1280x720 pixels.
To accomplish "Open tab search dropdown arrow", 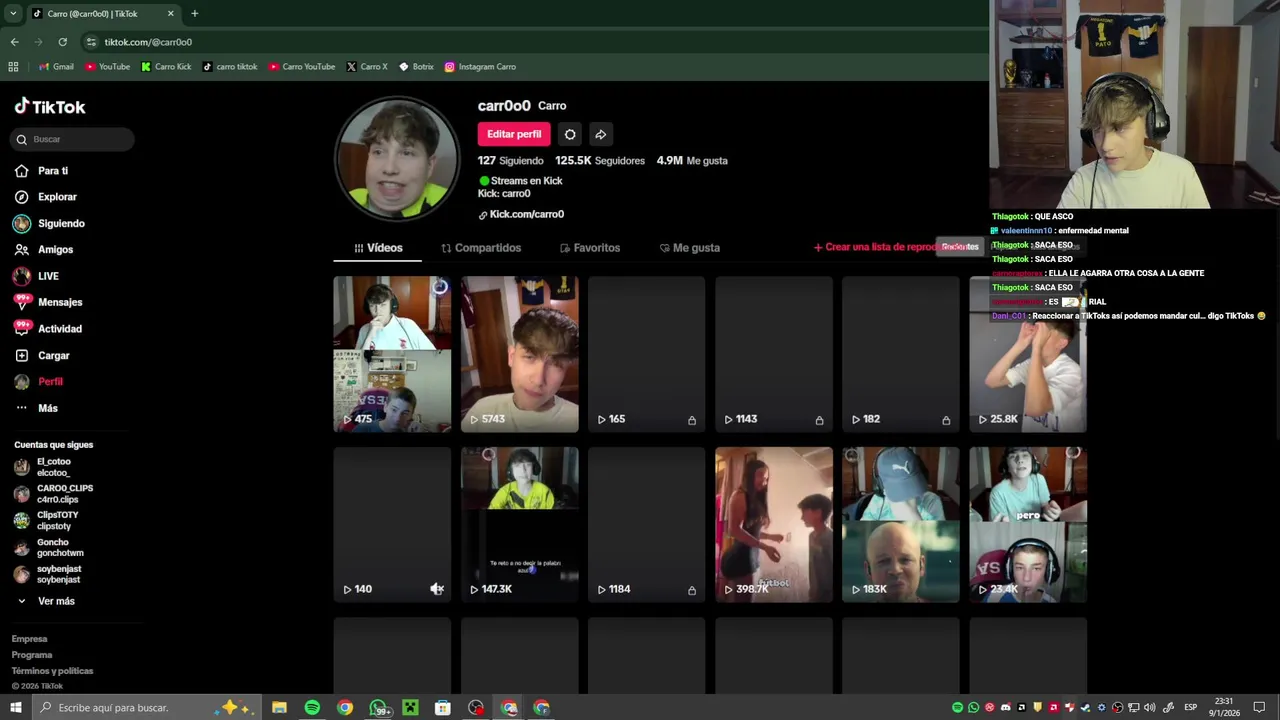I will pos(12,13).
